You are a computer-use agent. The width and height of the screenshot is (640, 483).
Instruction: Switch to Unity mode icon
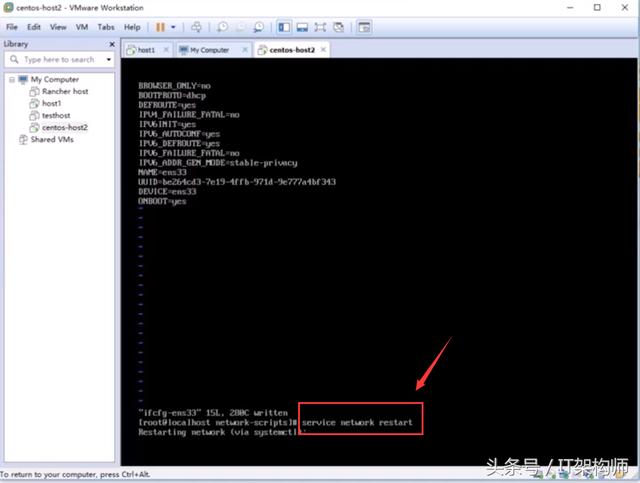pos(338,27)
